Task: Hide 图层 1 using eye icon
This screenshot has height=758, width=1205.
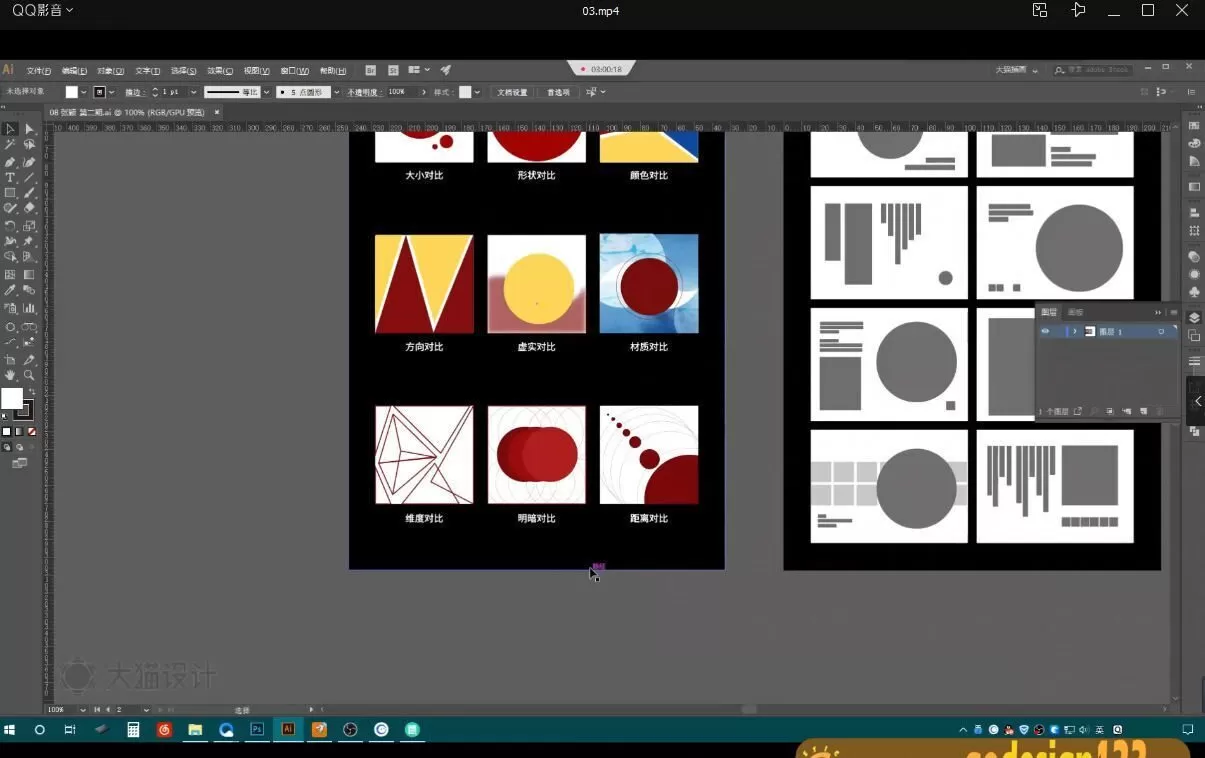Action: (x=1045, y=331)
